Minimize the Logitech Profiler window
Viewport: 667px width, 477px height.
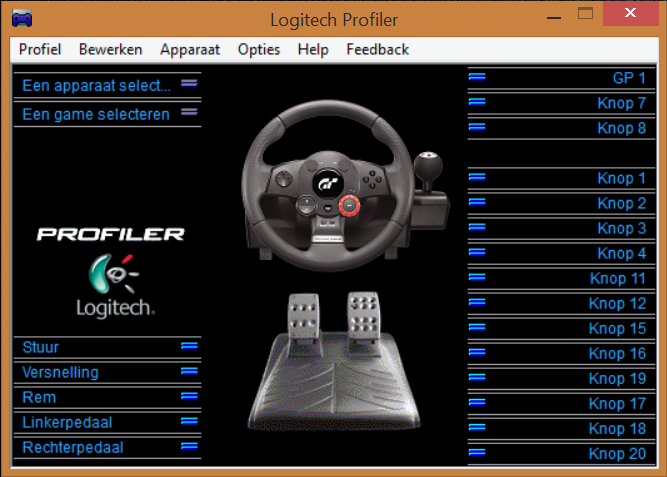554,17
